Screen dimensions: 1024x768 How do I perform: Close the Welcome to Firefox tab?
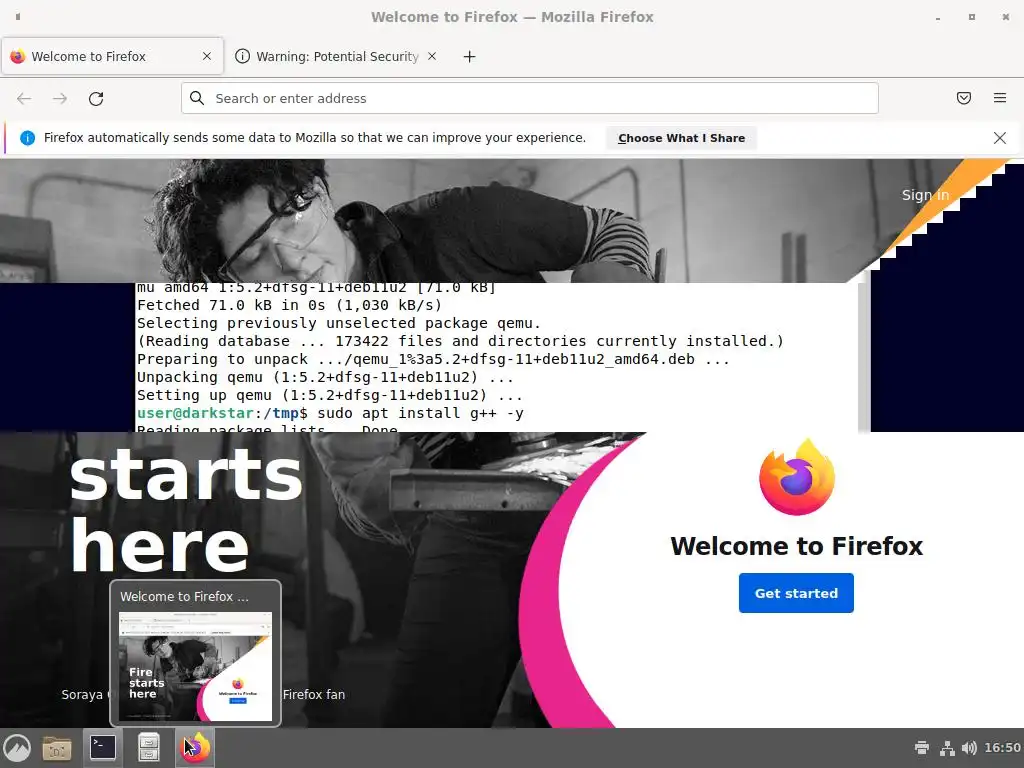pos(207,56)
